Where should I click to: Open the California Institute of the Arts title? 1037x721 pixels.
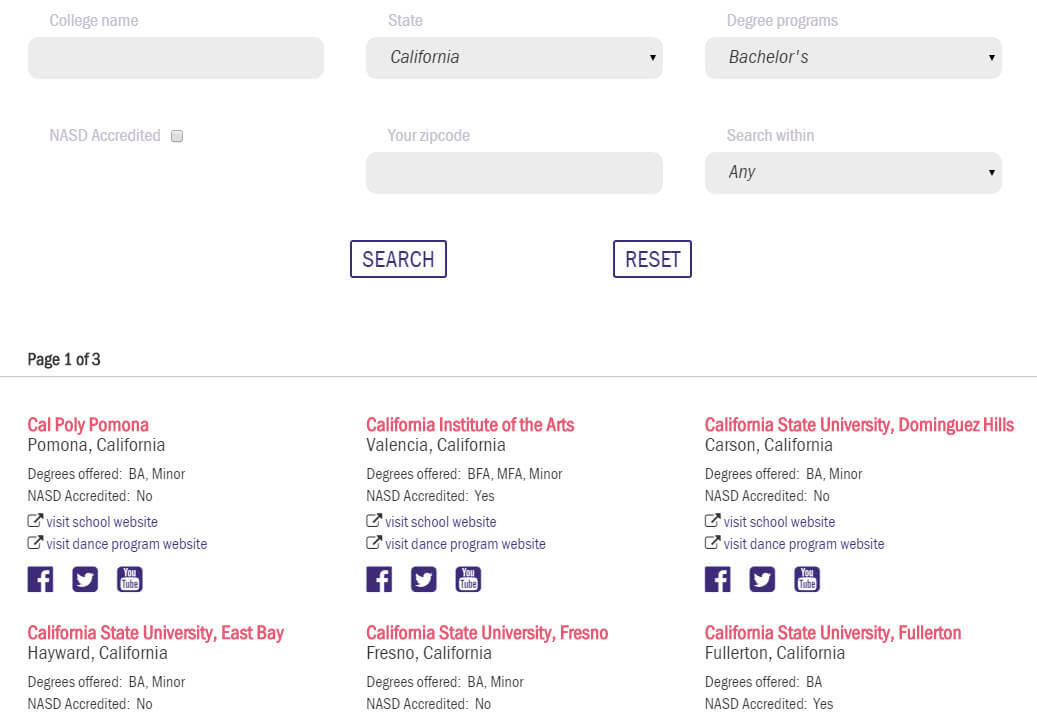pyautogui.click(x=470, y=425)
